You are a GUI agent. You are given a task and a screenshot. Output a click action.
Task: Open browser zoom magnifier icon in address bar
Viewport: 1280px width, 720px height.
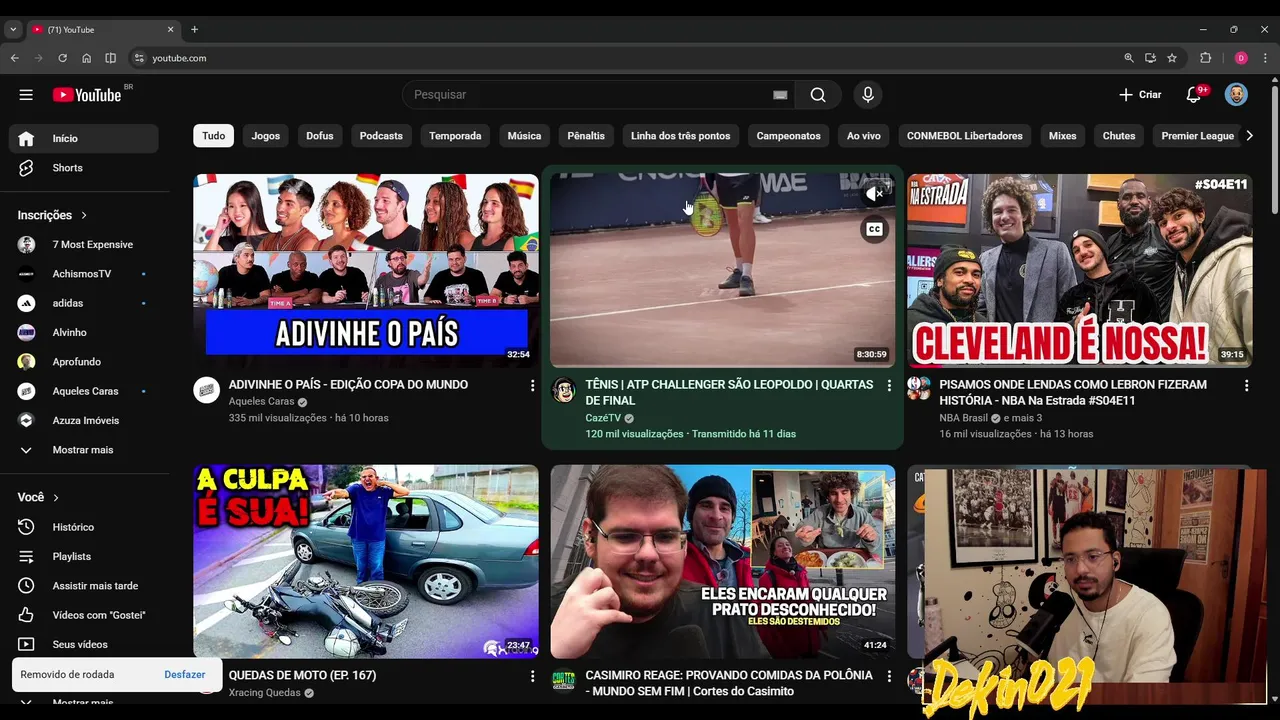[1129, 58]
